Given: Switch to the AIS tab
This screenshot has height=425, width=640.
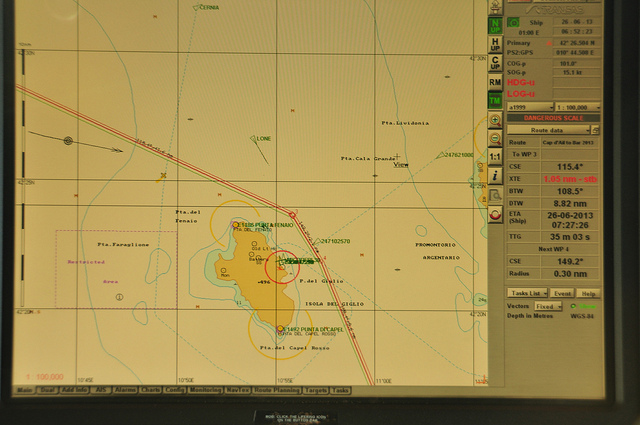Looking at the screenshot, I should (x=100, y=390).
